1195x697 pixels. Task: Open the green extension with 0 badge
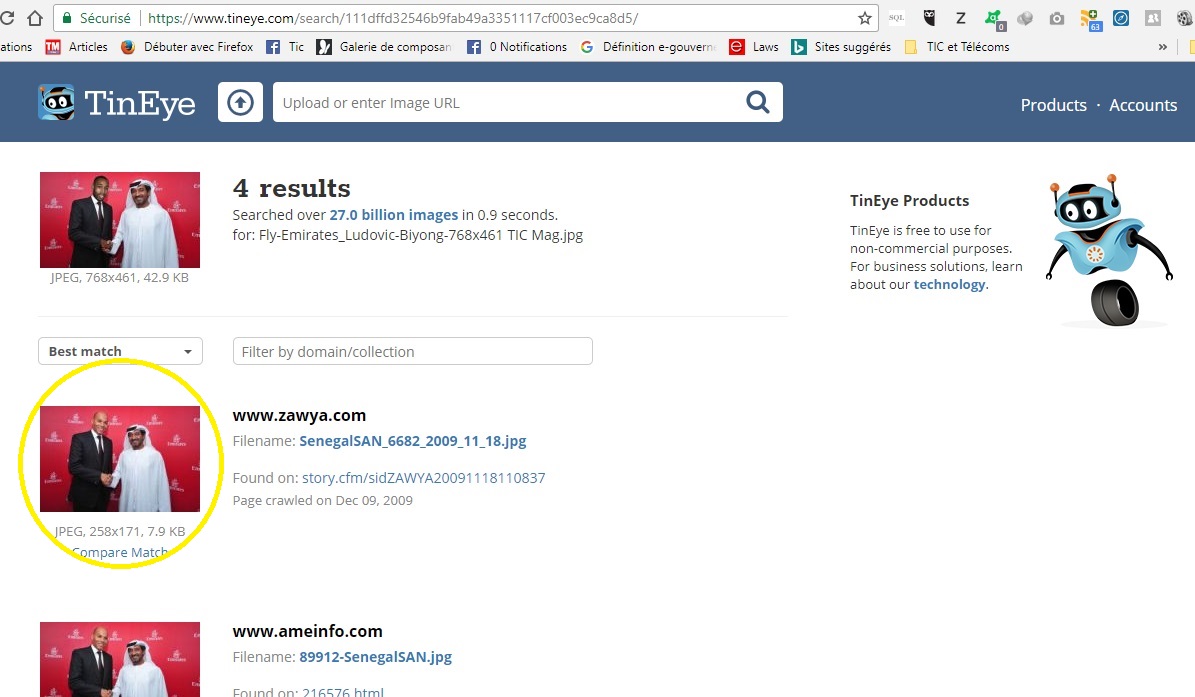point(994,20)
